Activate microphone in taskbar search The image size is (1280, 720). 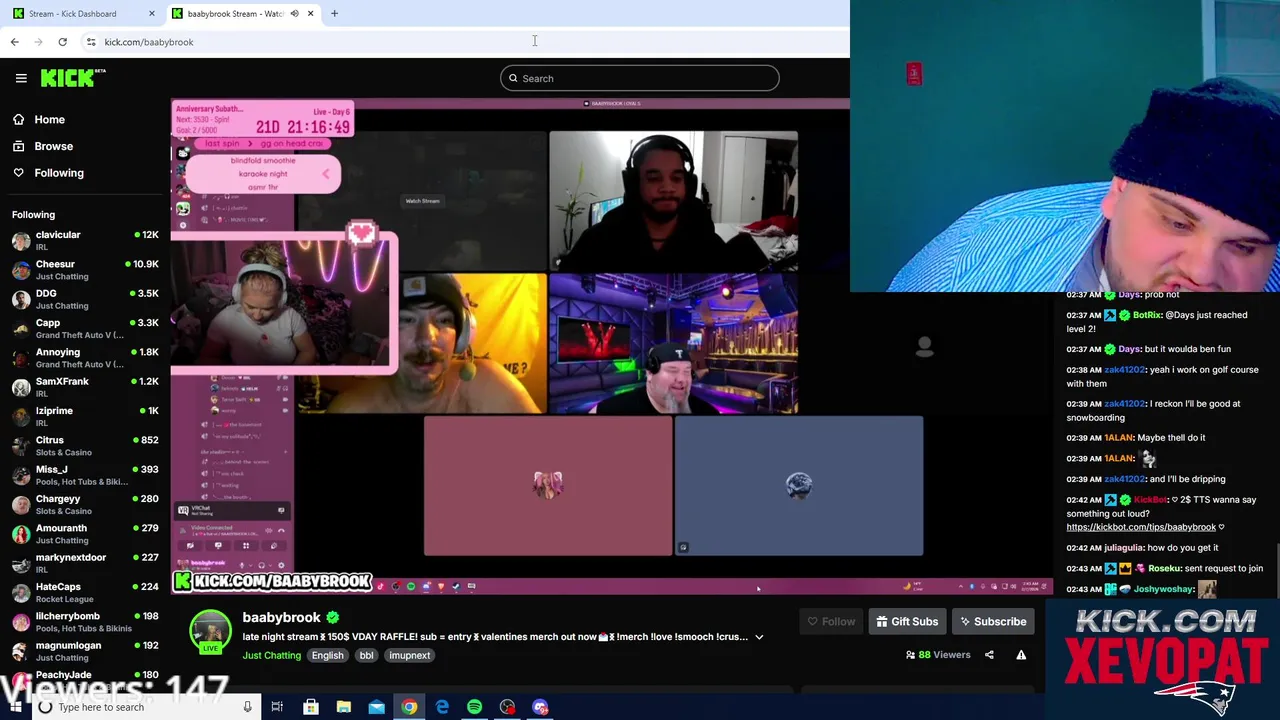[247, 707]
